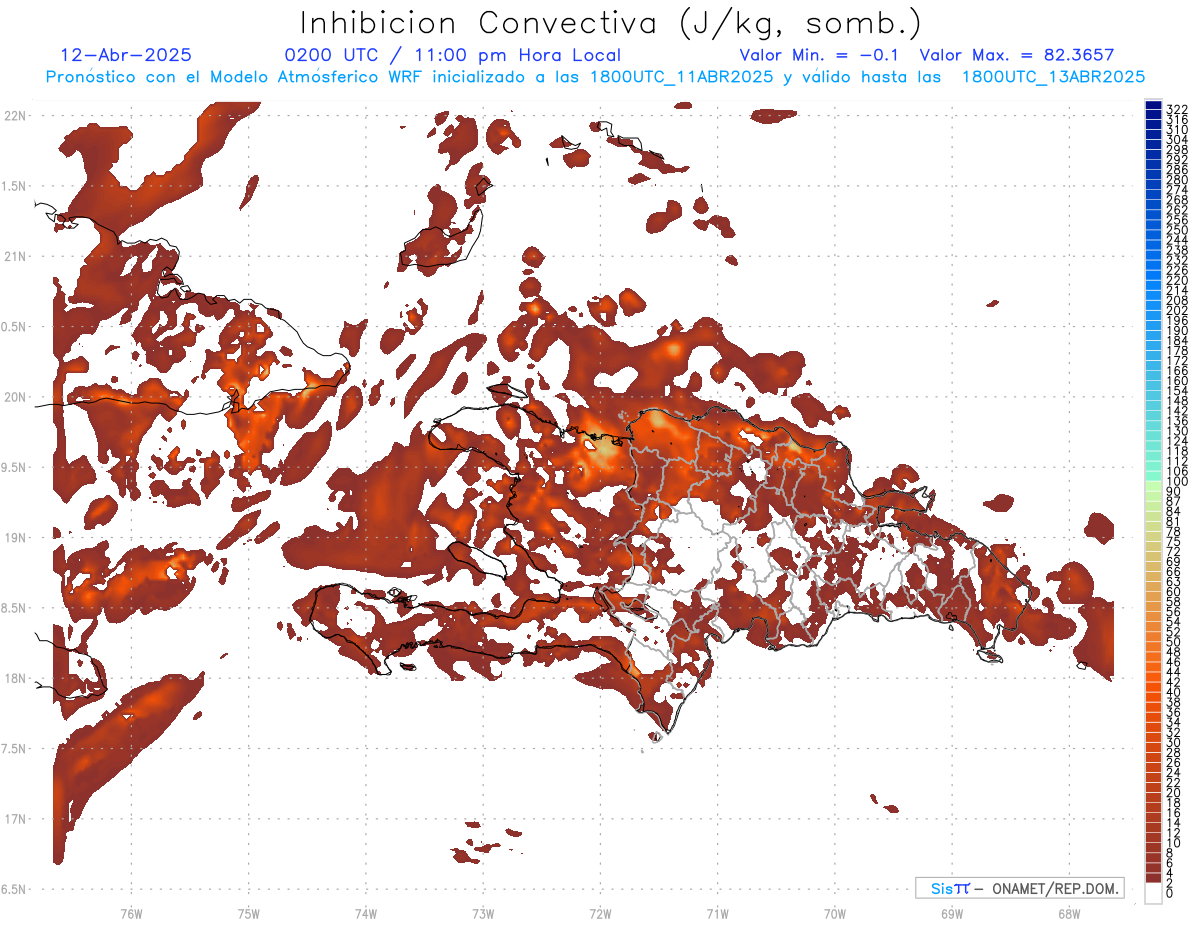Image resolution: width=1200 pixels, height=927 pixels.
Task: Click the longitude label "69W"
Action: click(952, 913)
